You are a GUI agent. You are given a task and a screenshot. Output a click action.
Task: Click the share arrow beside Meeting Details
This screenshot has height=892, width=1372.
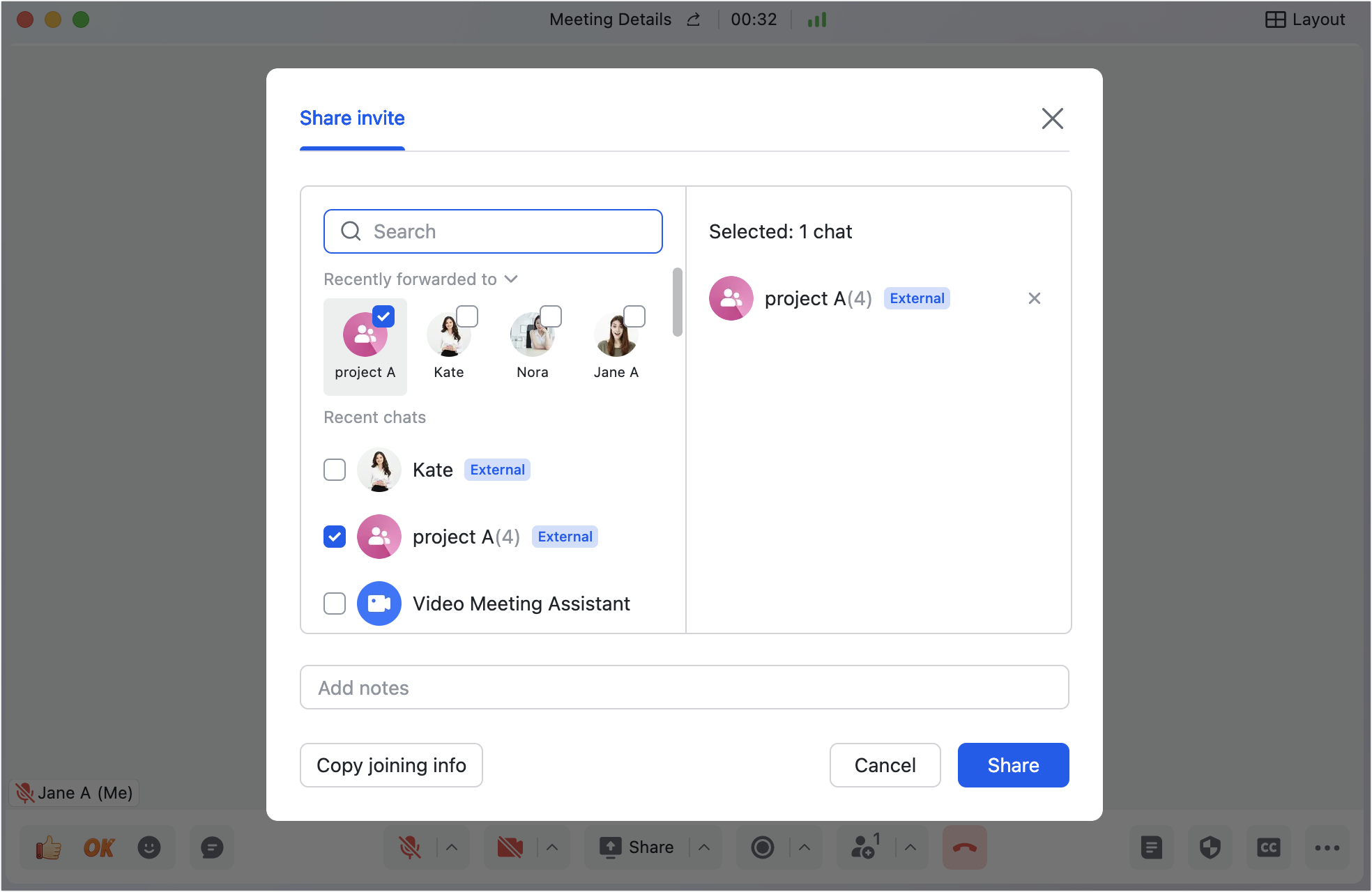pos(694,20)
